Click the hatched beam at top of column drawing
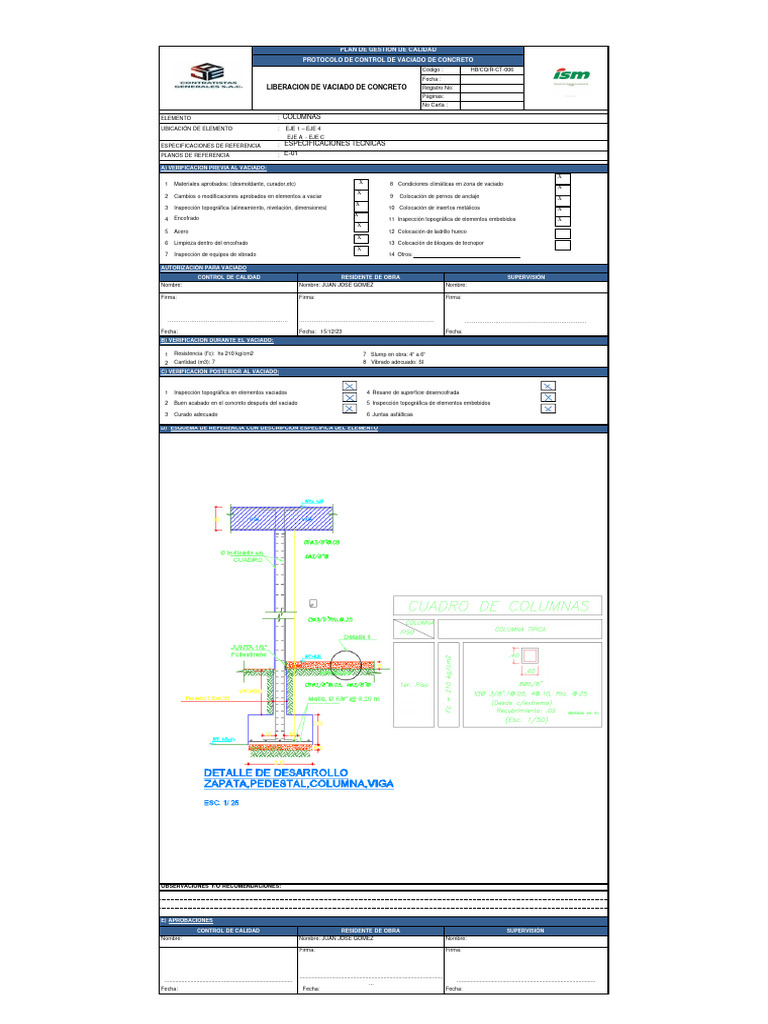Viewport: 768px width, 1024px height. click(283, 519)
